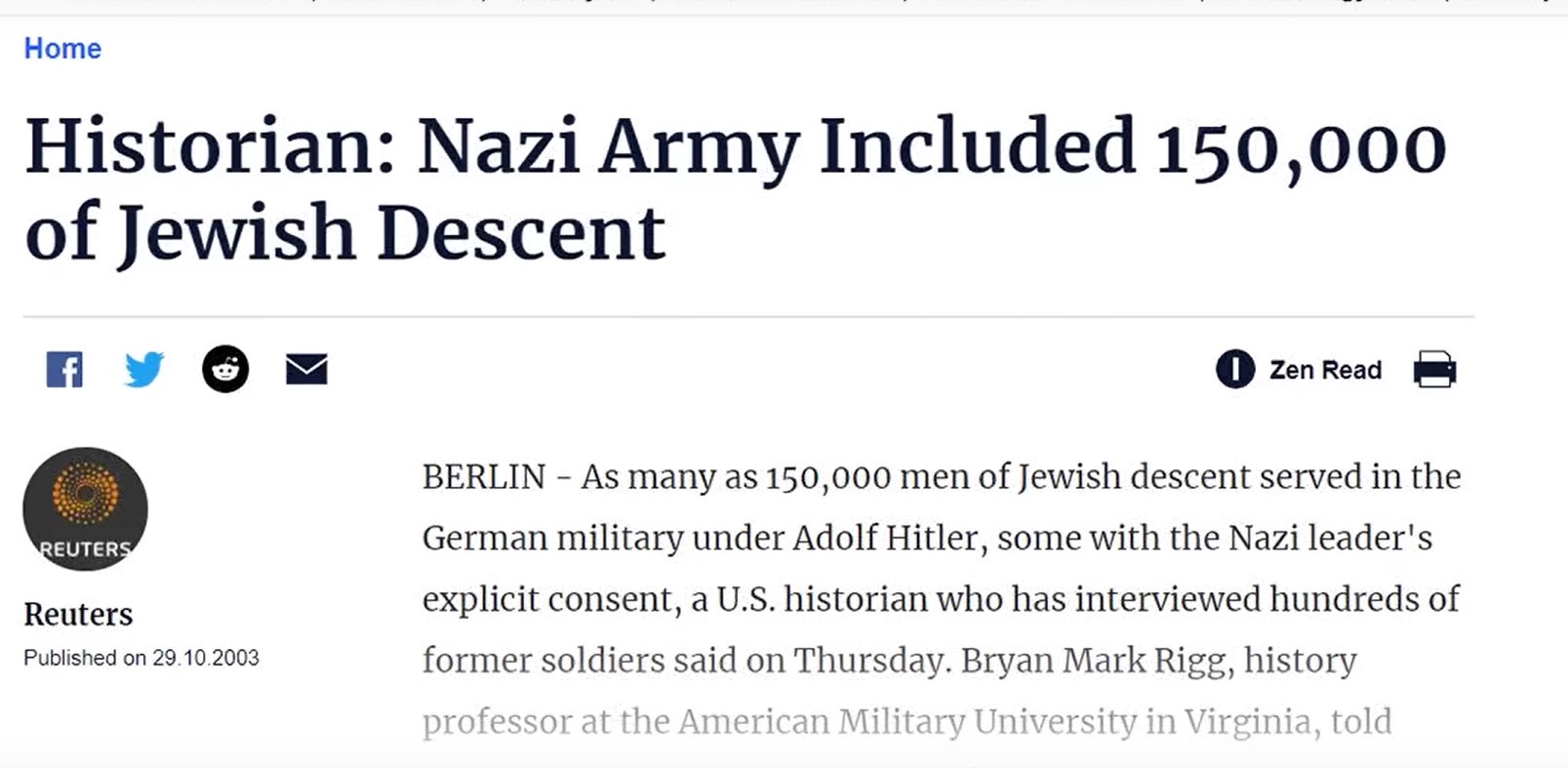Click 'Jewish Descent' in the headline
Image resolution: width=1568 pixels, height=768 pixels.
coord(391,235)
